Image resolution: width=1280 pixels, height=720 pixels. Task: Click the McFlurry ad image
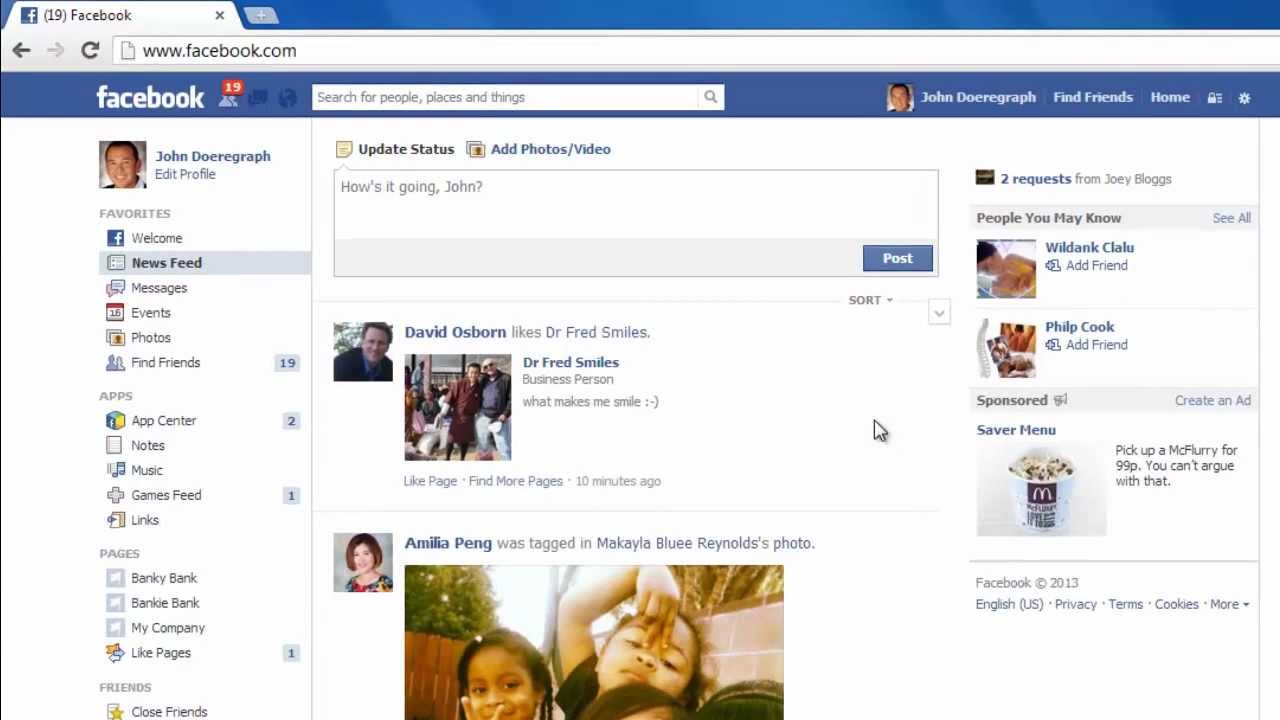(1041, 490)
